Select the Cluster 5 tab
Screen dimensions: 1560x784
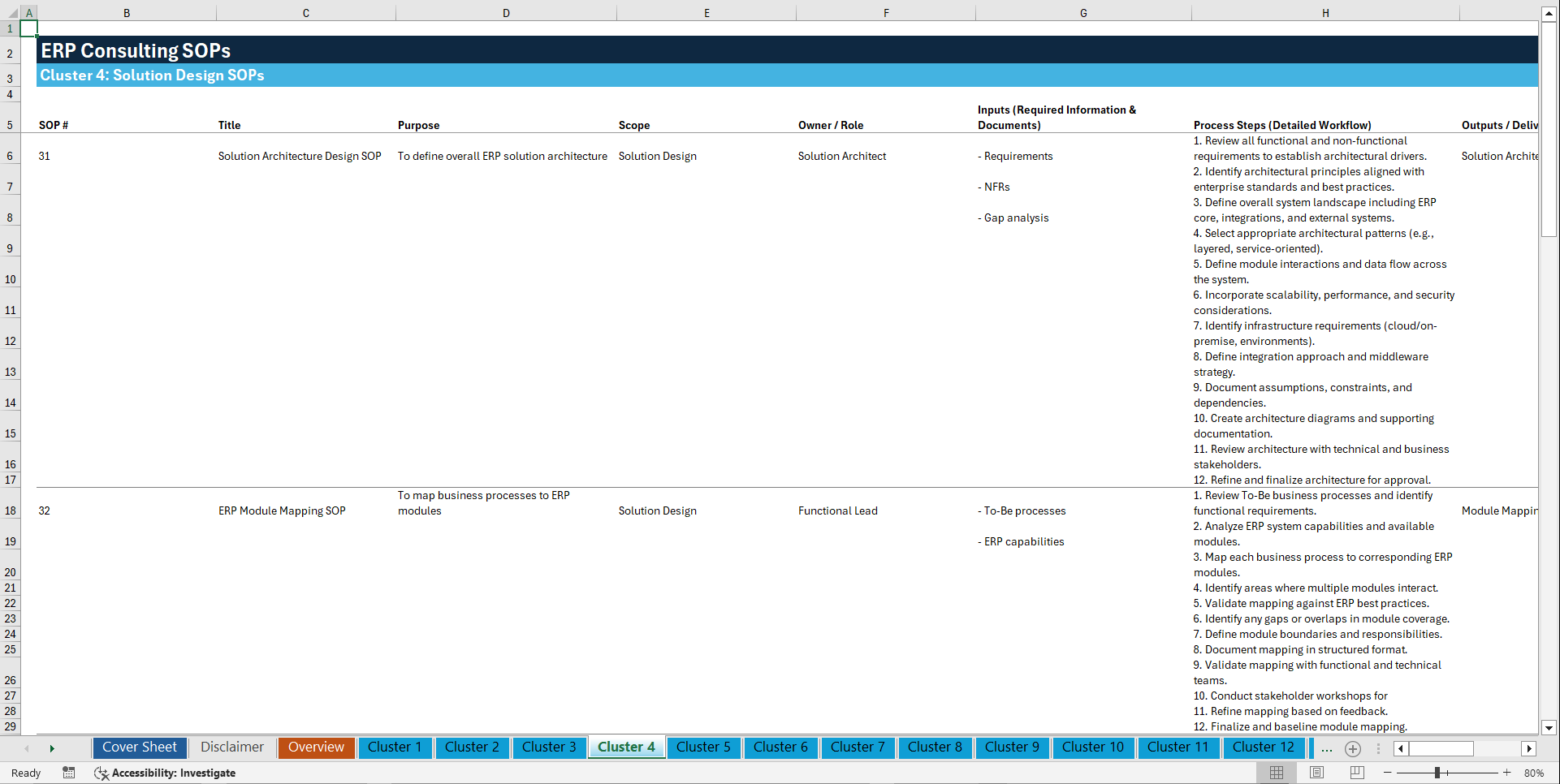pos(703,747)
